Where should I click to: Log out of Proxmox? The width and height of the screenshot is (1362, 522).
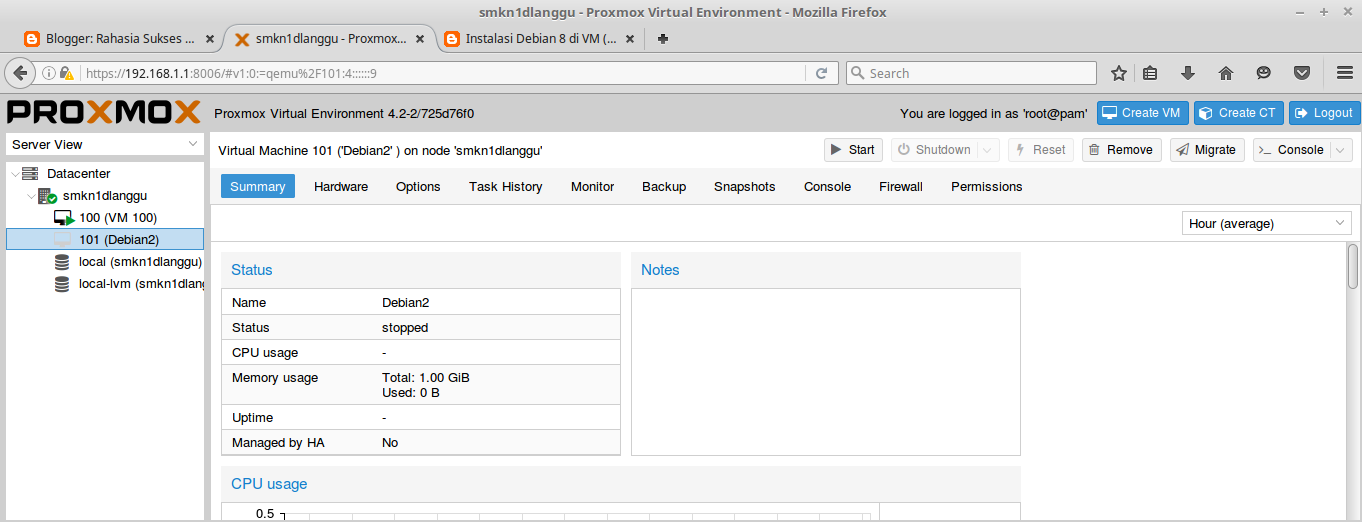tap(1324, 113)
